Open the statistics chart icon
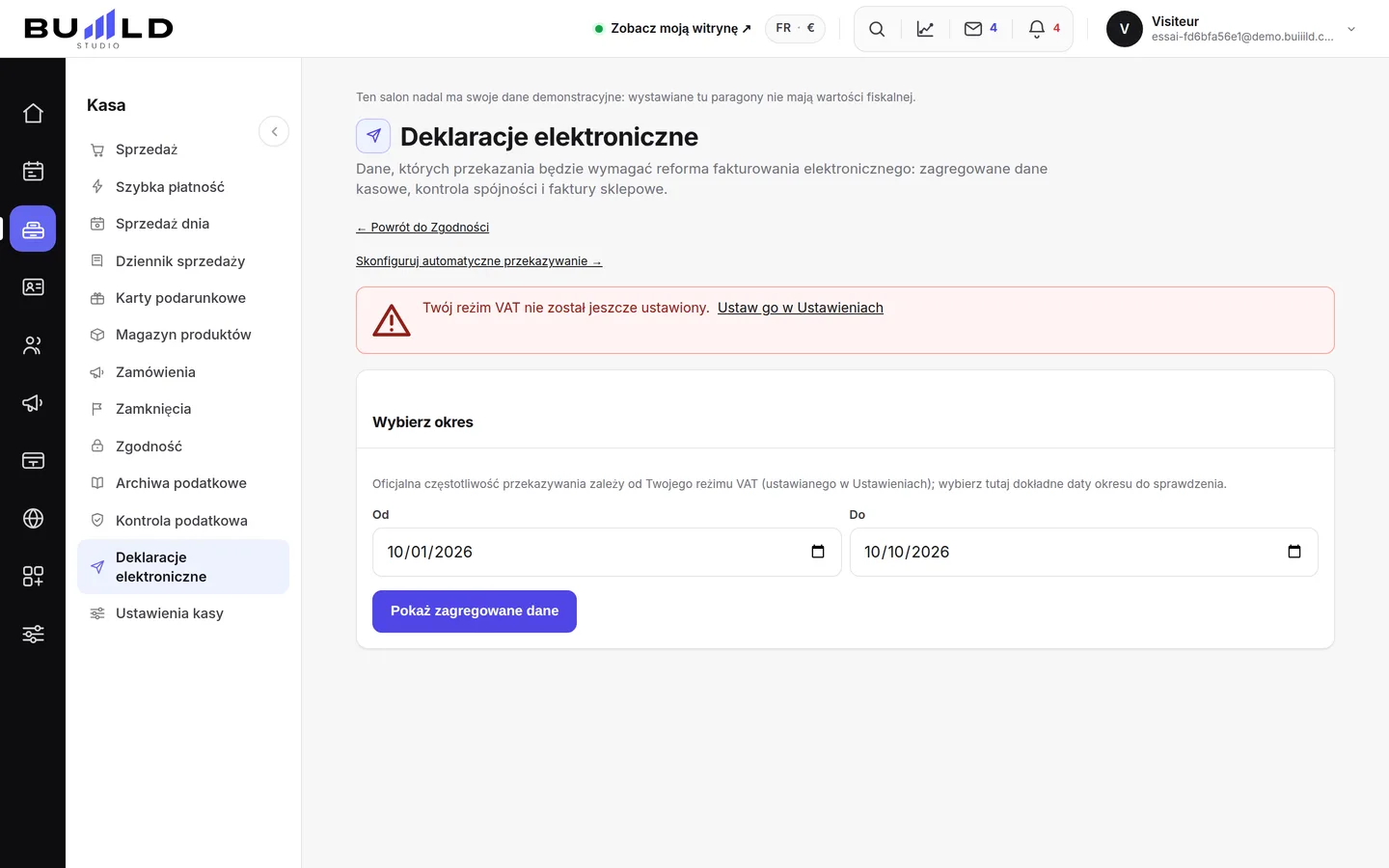 click(x=925, y=29)
